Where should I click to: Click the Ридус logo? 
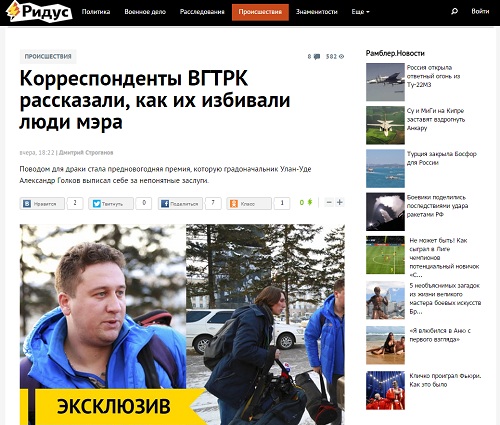click(x=39, y=12)
